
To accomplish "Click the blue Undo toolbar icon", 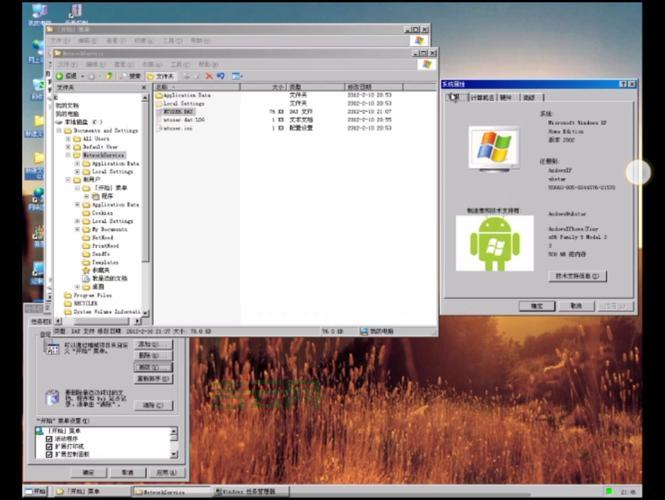I will pos(220,76).
